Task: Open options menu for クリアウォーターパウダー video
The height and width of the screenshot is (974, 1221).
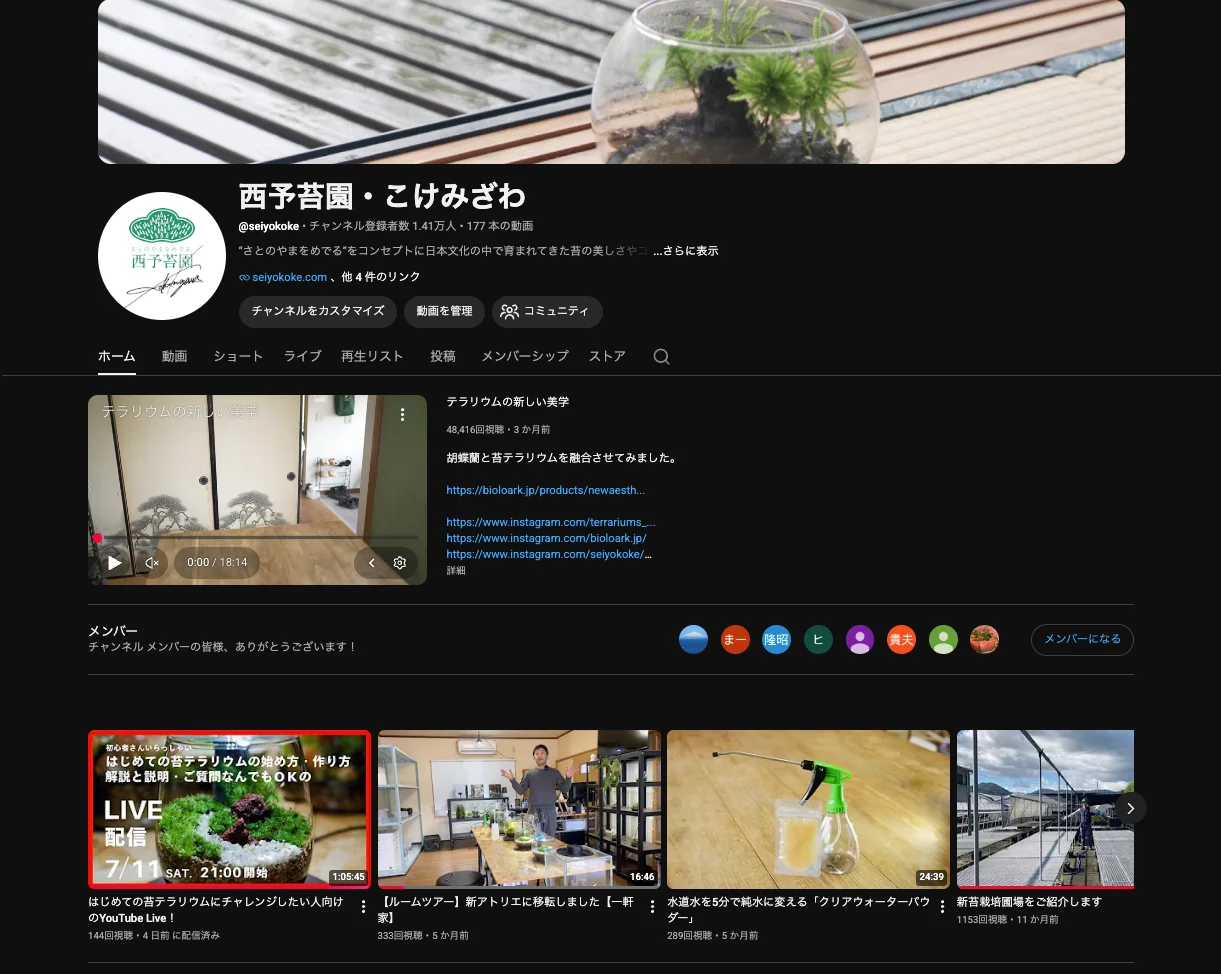Action: [x=942, y=907]
